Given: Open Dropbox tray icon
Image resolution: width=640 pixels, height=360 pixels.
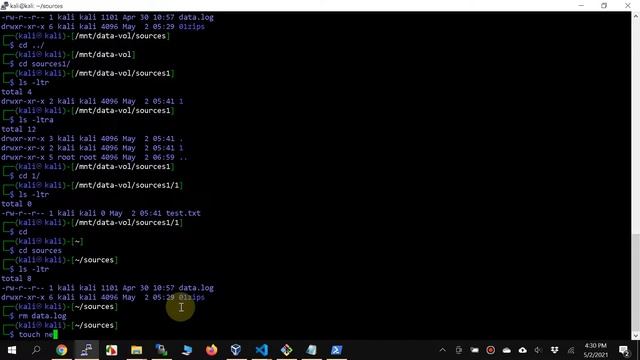Looking at the screenshot, I should 554,350.
